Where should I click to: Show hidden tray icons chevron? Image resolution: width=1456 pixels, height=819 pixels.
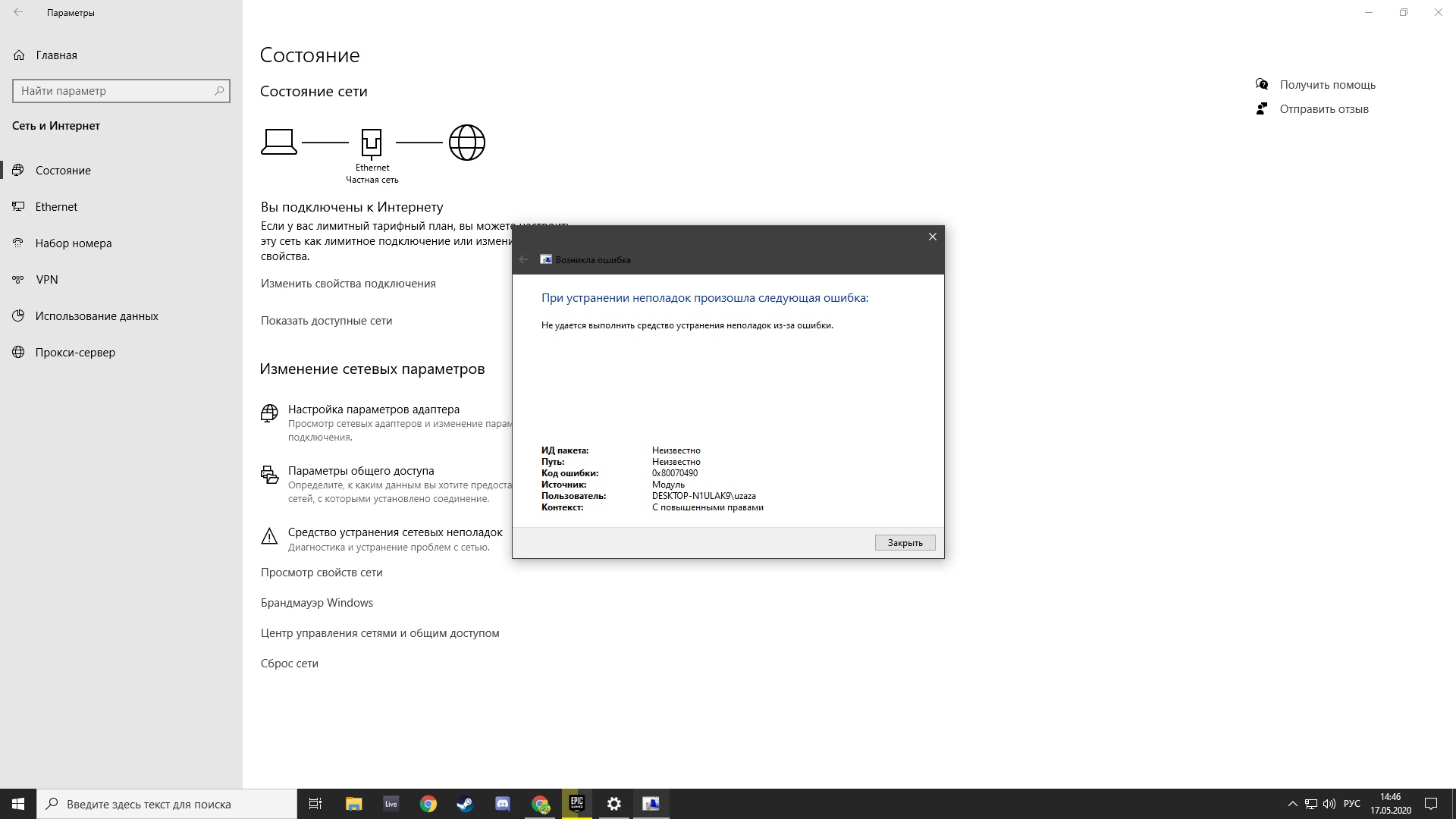(x=1293, y=804)
